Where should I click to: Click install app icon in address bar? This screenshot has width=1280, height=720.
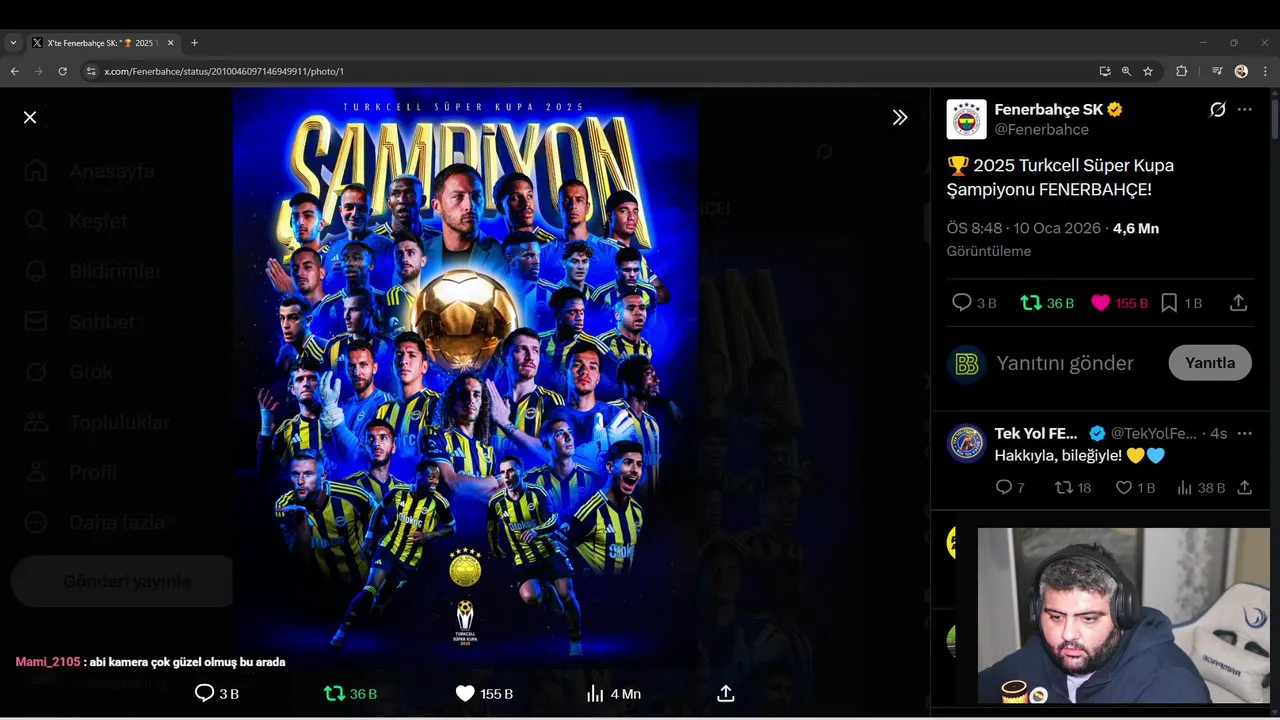click(1104, 71)
